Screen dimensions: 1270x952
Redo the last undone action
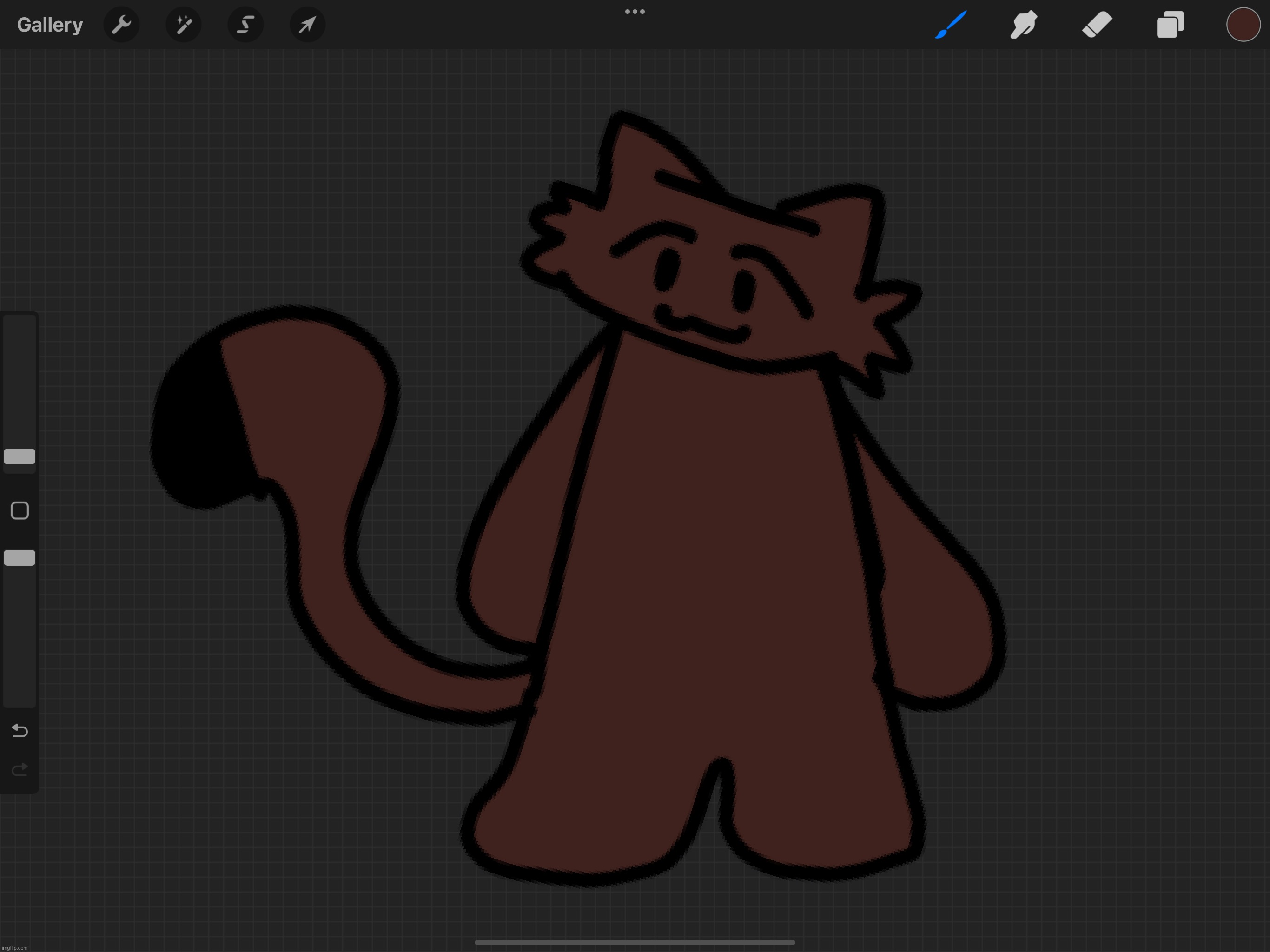(20, 769)
